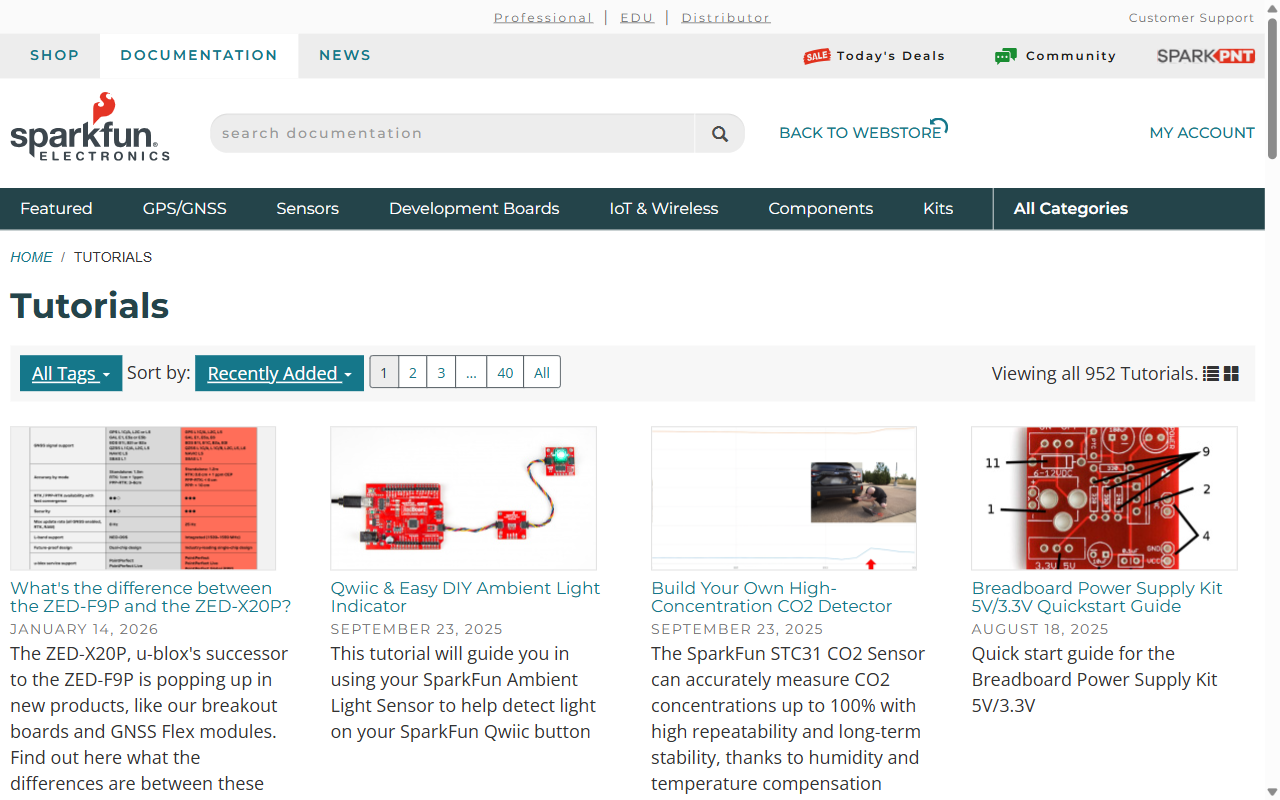Switch to grid view icon
1280x800 pixels.
click(x=1231, y=373)
